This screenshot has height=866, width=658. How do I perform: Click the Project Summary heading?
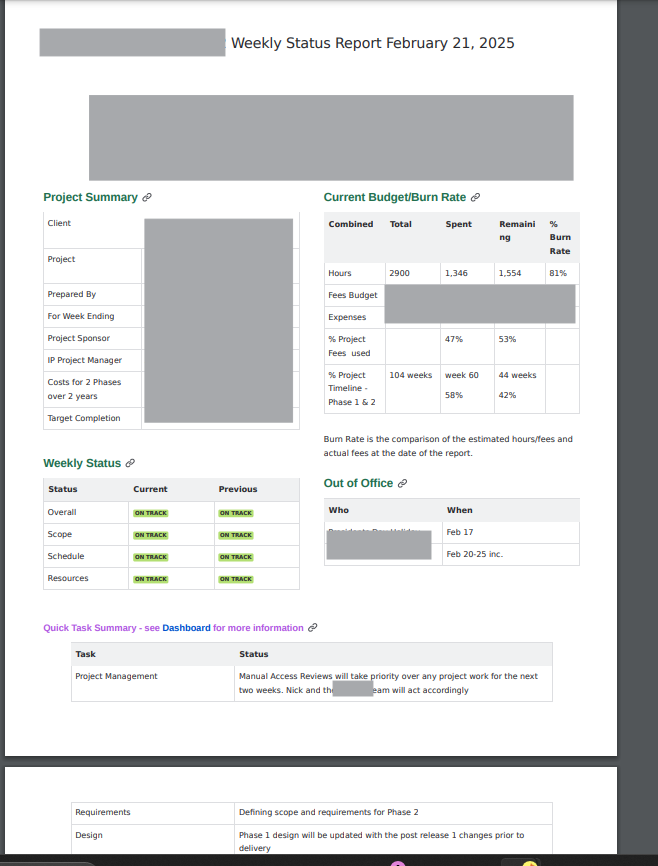91,197
